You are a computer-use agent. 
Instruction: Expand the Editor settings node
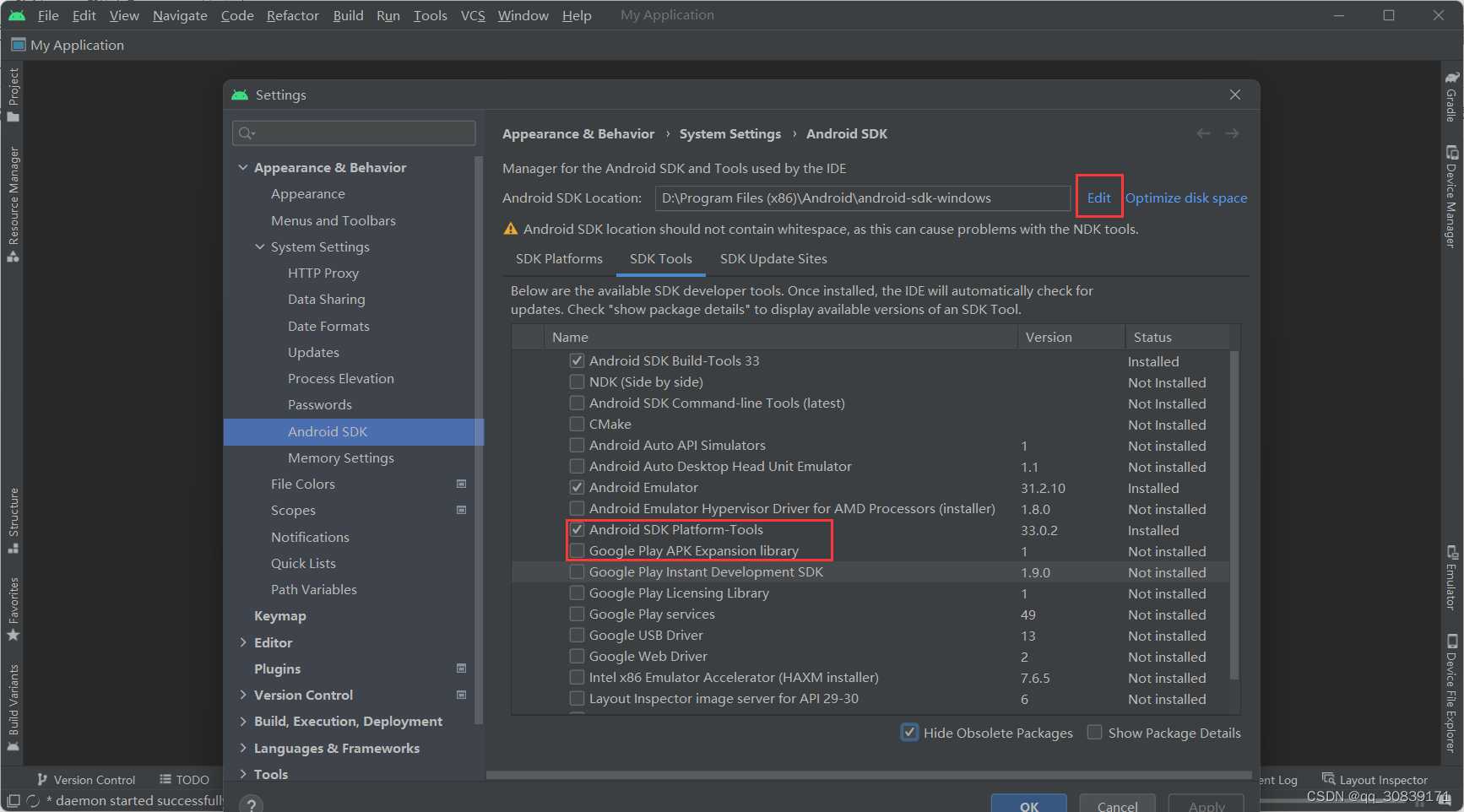[x=243, y=642]
